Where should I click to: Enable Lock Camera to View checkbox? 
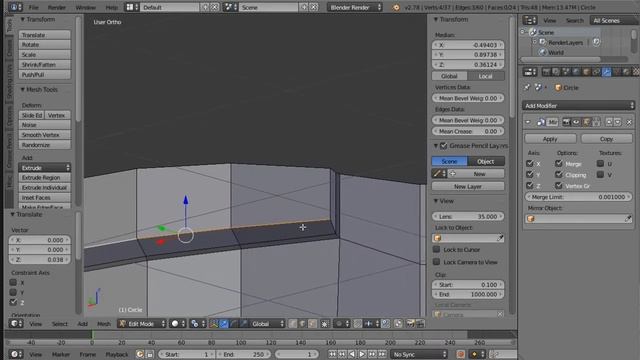tap(436, 262)
